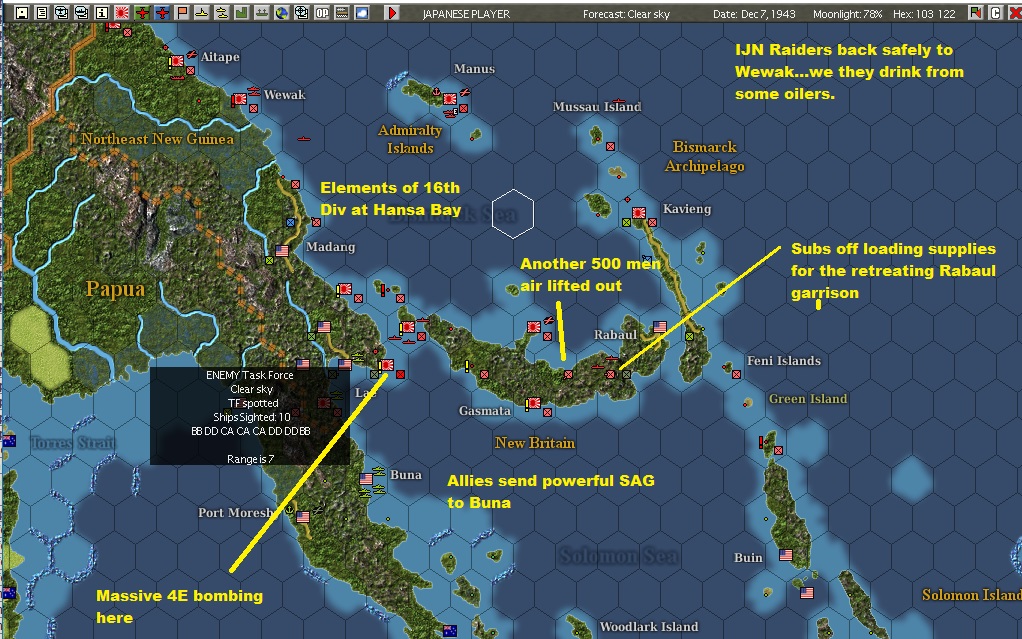Viewport: 1022px width, 639px height.
Task: Select the US flag base at Buin
Action: click(x=786, y=555)
